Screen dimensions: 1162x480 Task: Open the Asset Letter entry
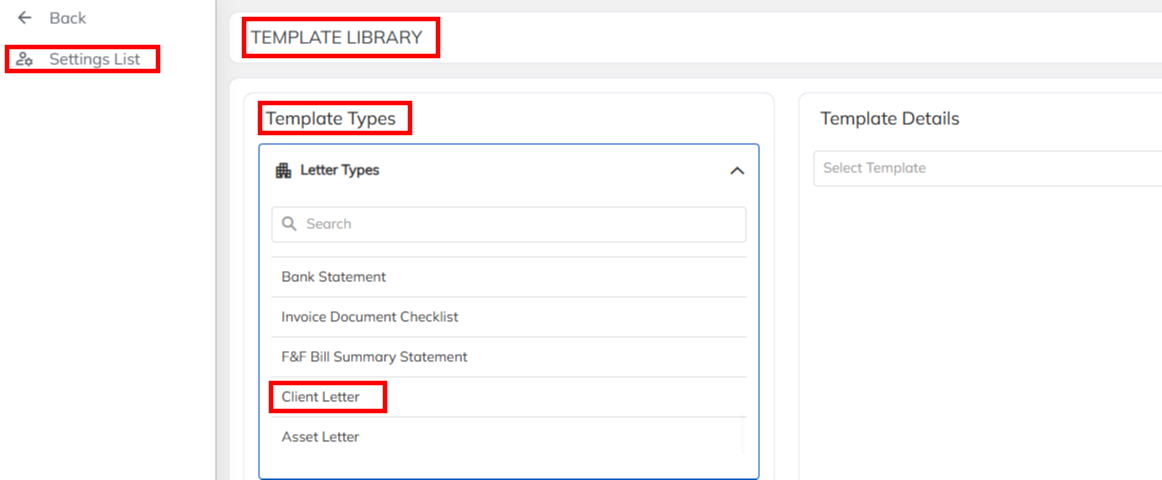pyautogui.click(x=320, y=437)
